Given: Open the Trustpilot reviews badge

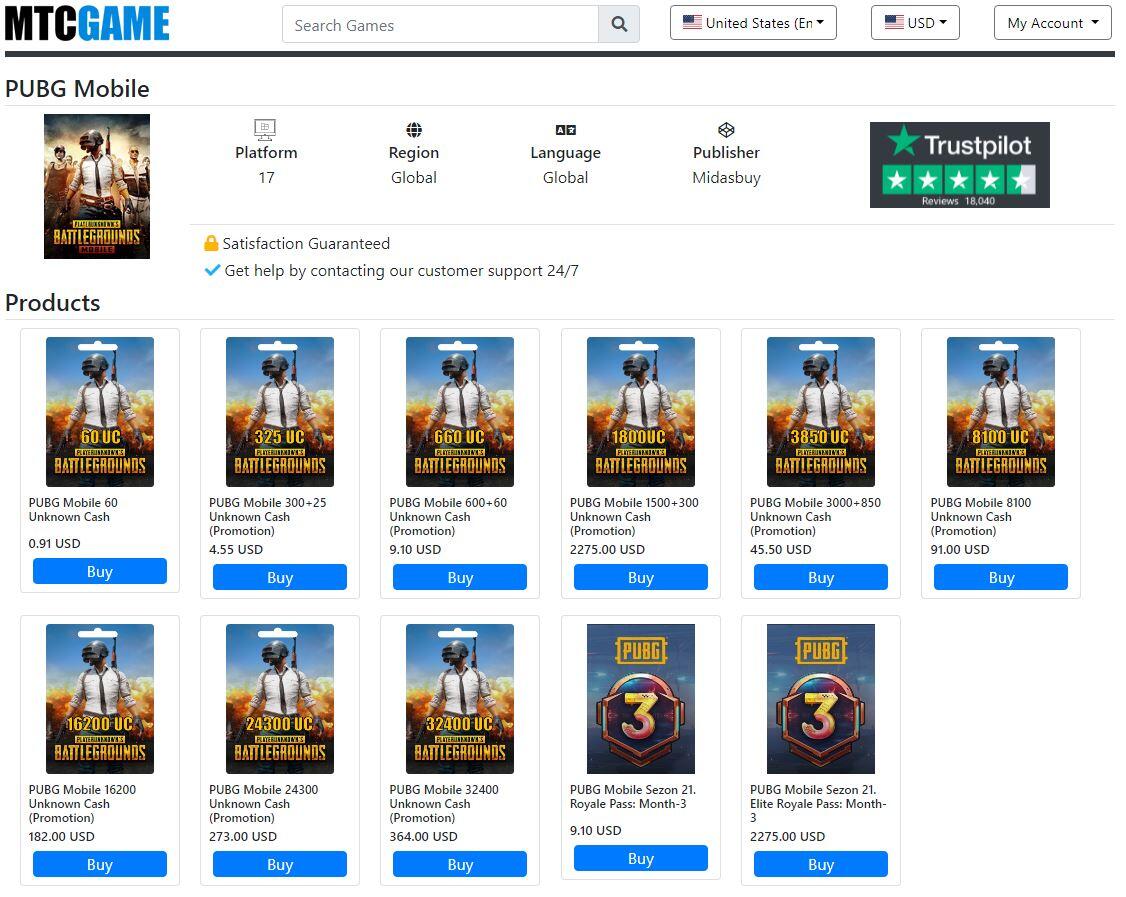Looking at the screenshot, I should coord(959,165).
